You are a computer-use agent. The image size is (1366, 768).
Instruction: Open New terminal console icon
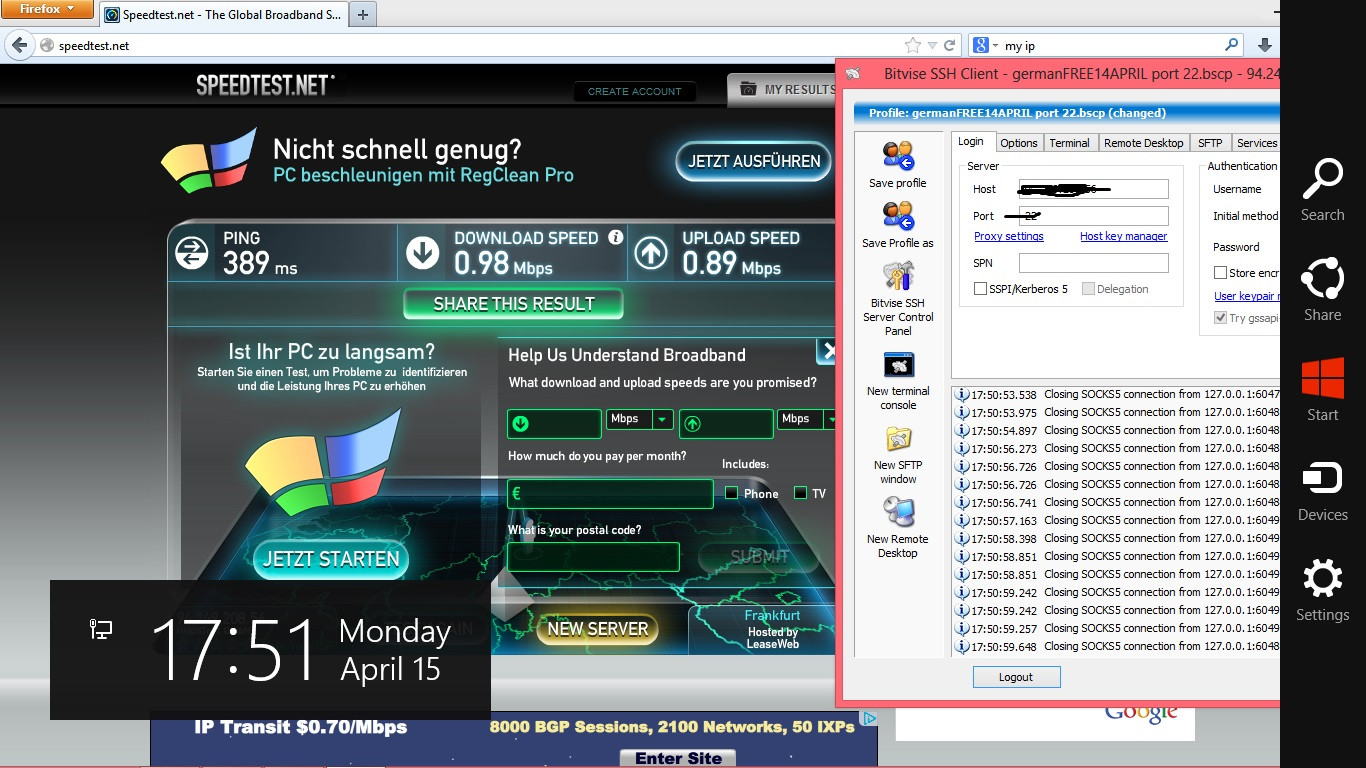[x=898, y=364]
